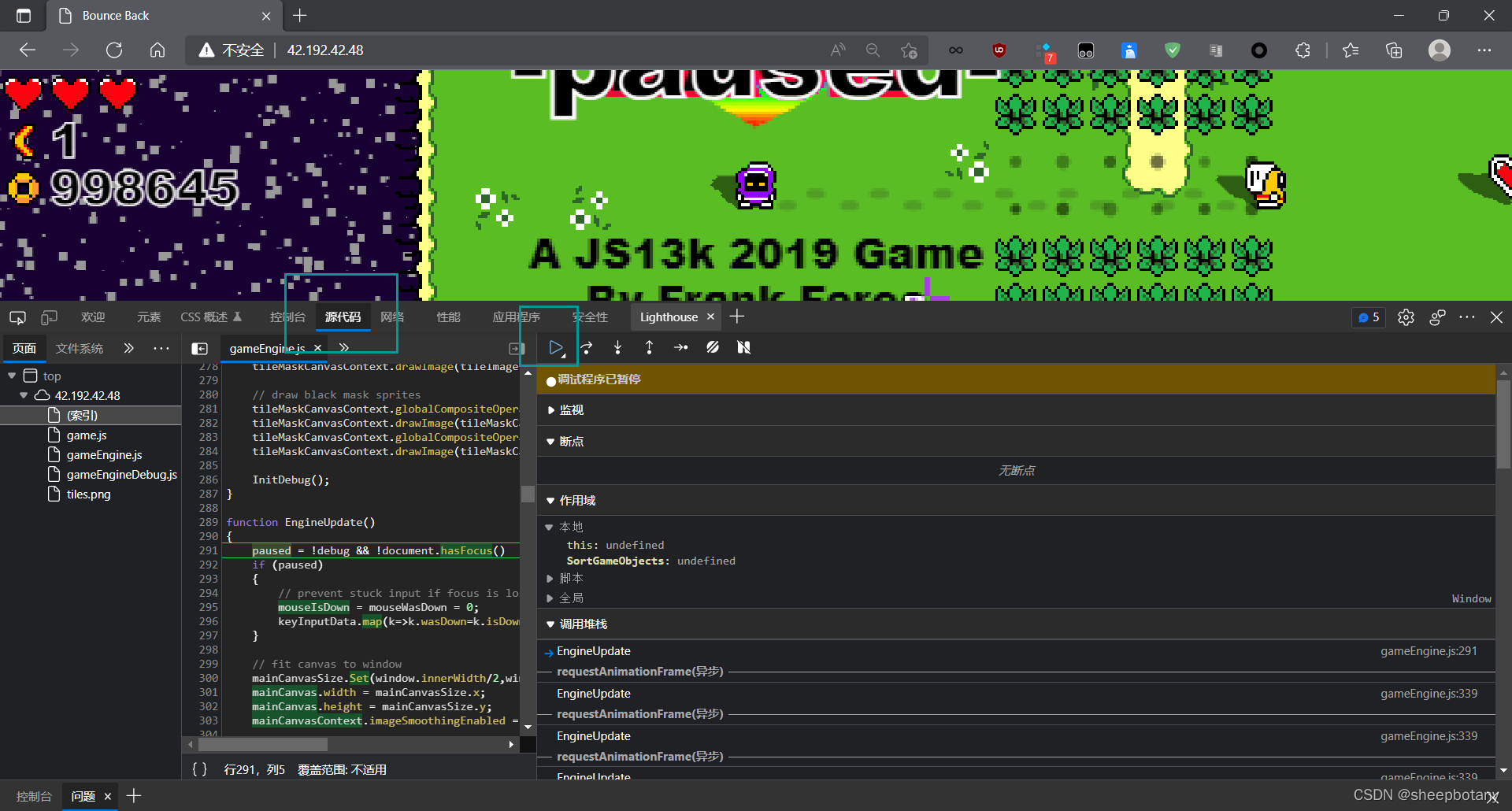Open navigator more options ellipsis
Screen dimensions: 1512x811
point(161,348)
